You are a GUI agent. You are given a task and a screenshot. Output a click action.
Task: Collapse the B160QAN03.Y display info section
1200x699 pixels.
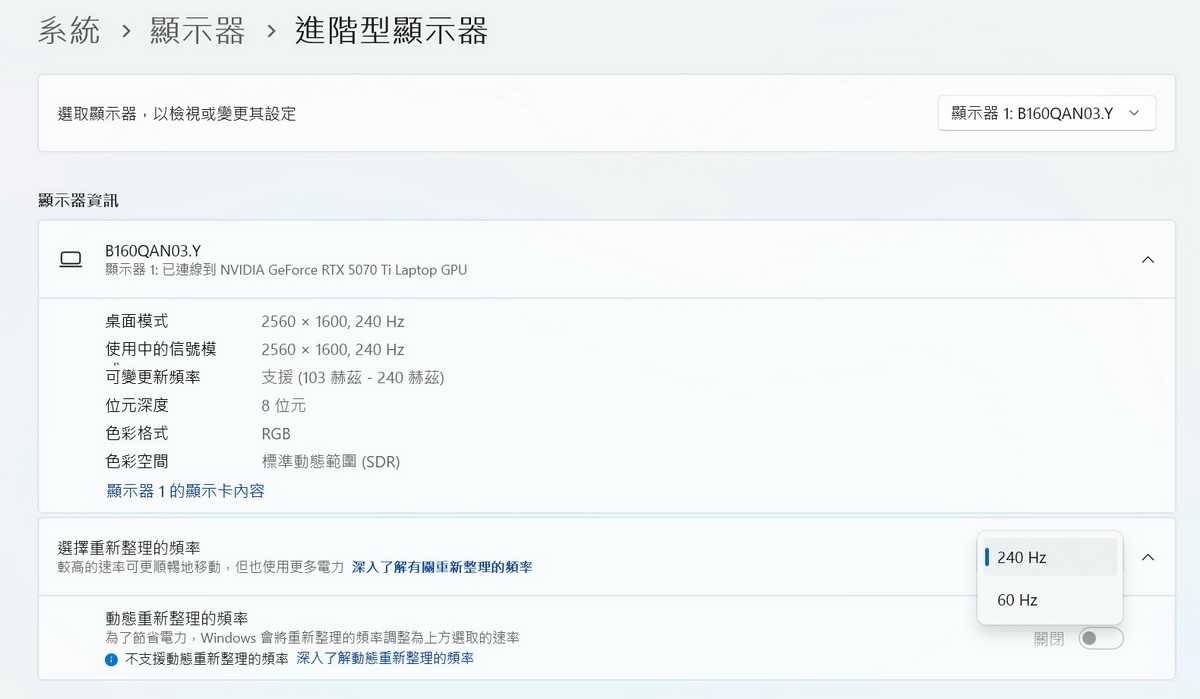1147,260
